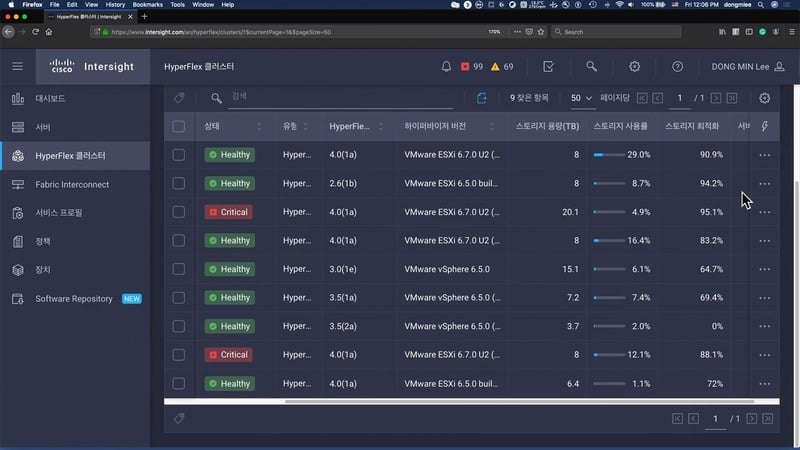Click top pagination first-page button
Image resolution: width=800 pixels, height=450 pixels.
tap(642, 98)
